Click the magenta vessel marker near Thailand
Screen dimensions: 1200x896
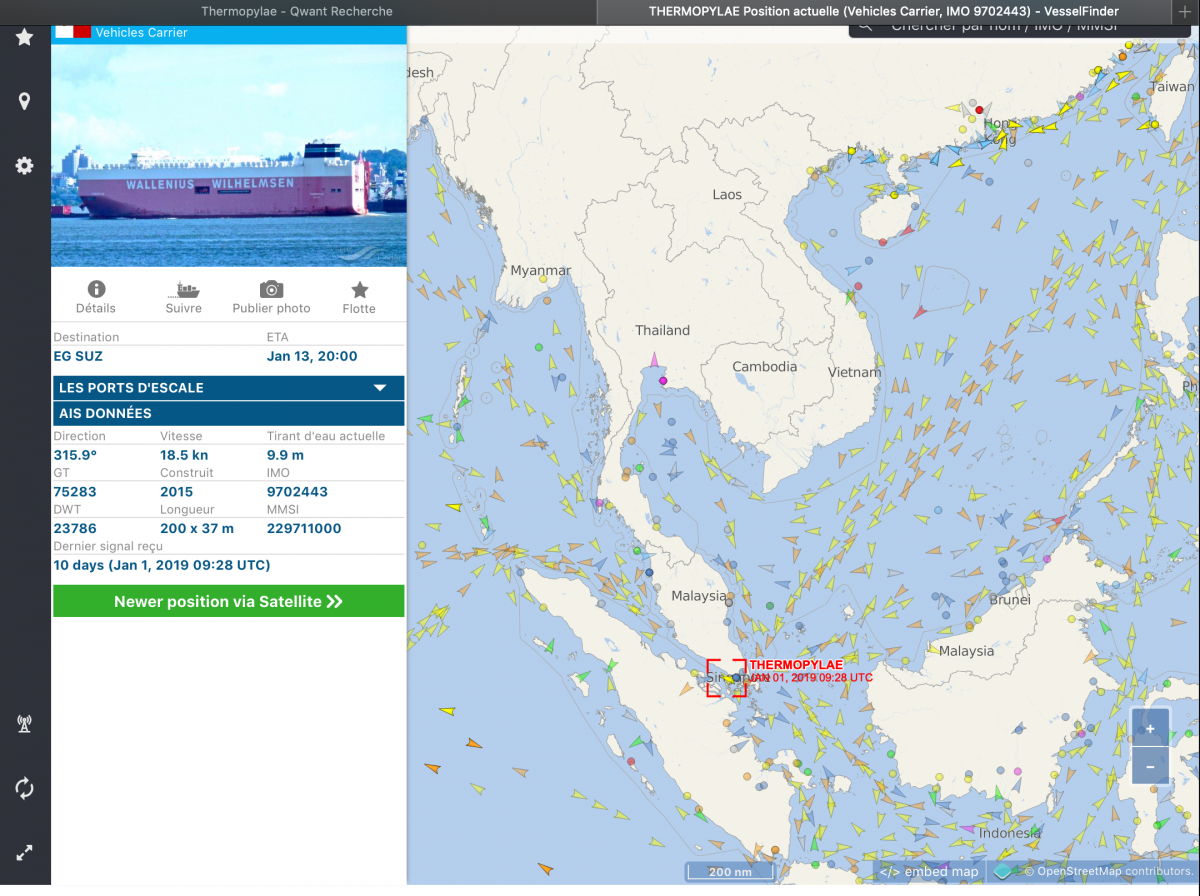662,381
